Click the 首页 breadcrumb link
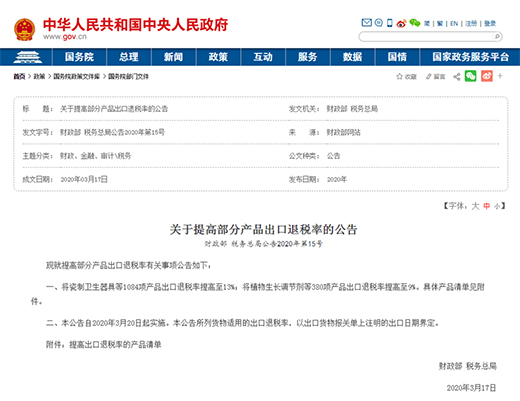 (x=19, y=77)
